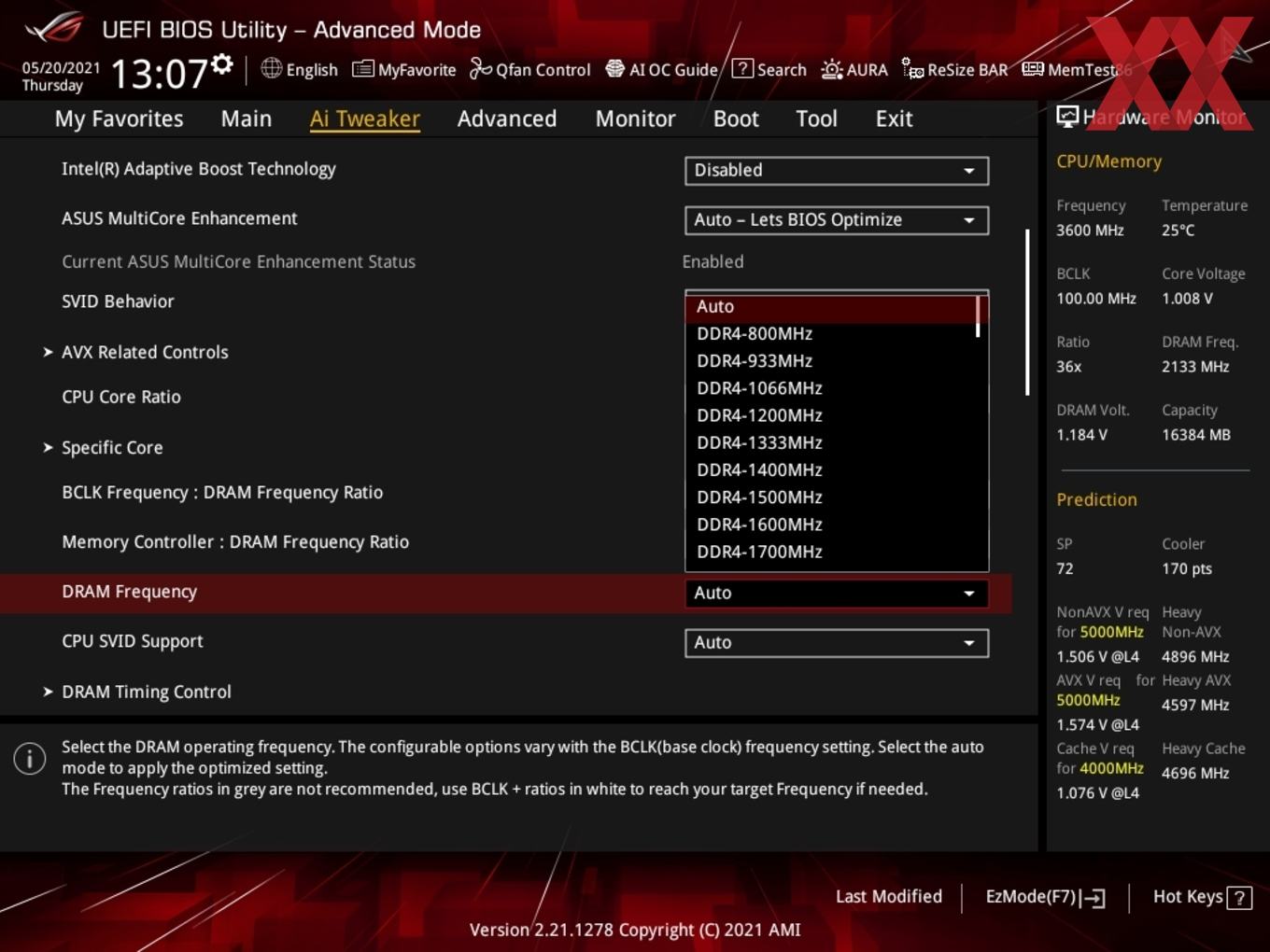1270x952 pixels.
Task: Open the Monitor tab
Action: [635, 119]
